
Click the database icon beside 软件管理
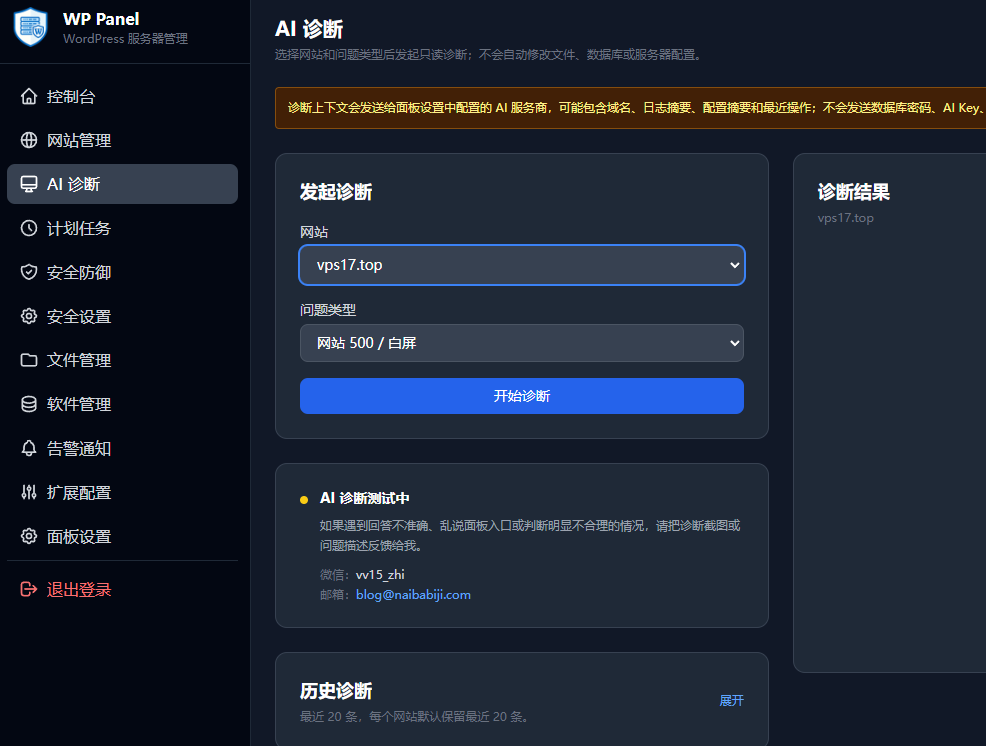(x=29, y=404)
